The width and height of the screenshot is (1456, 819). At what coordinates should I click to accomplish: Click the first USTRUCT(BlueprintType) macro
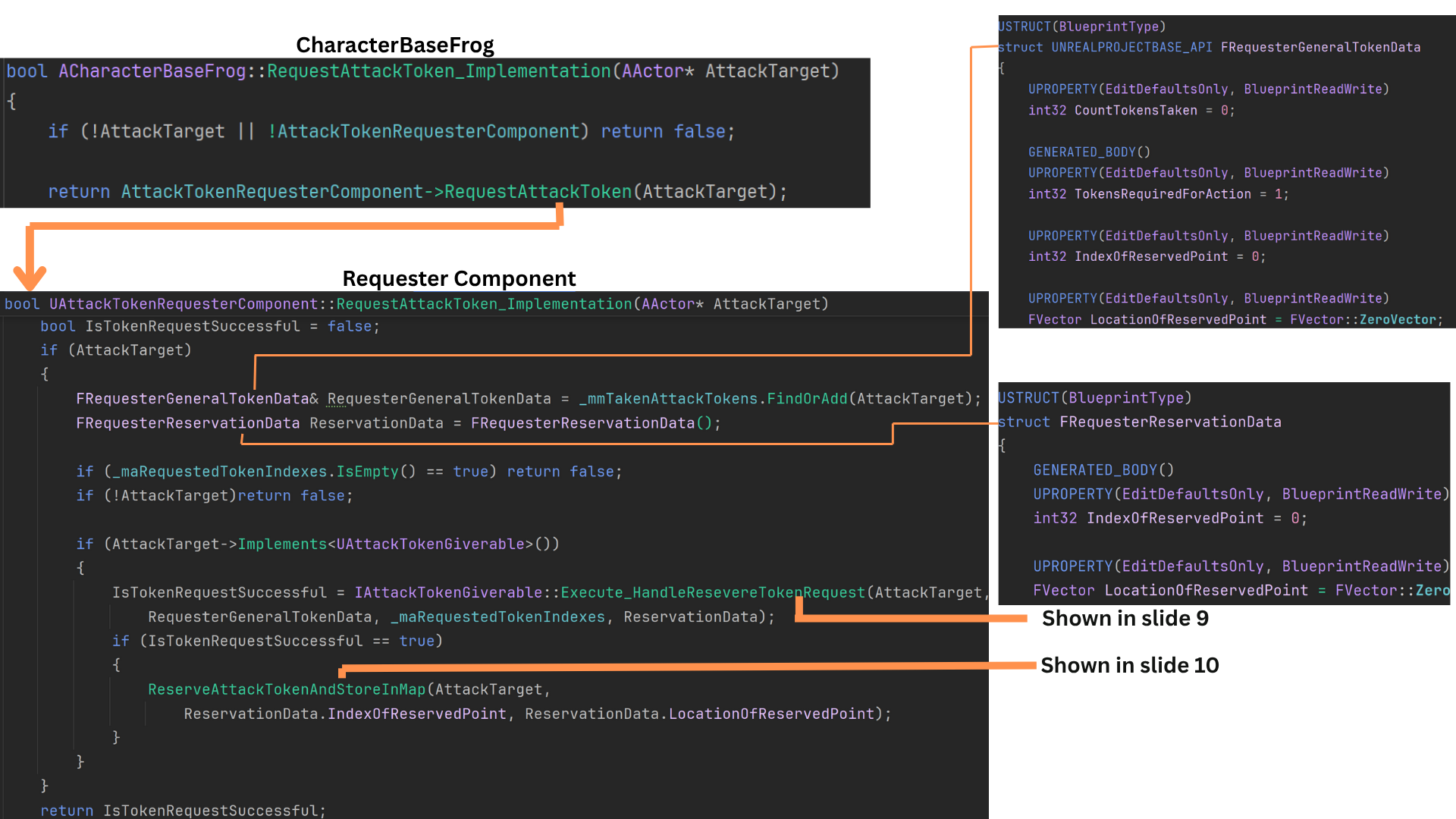[1081, 27]
